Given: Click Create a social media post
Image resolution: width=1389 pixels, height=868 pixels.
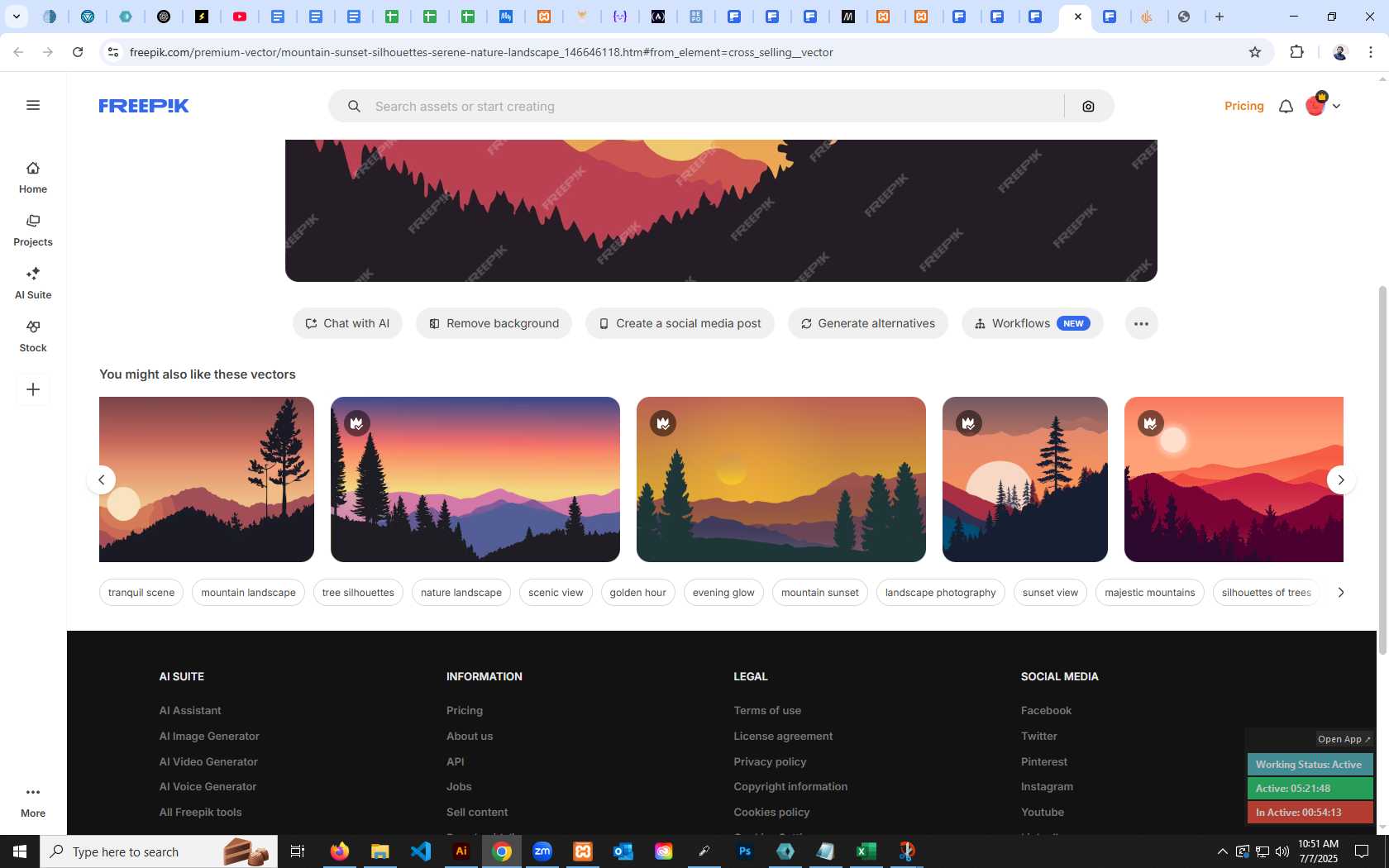Looking at the screenshot, I should (x=680, y=323).
